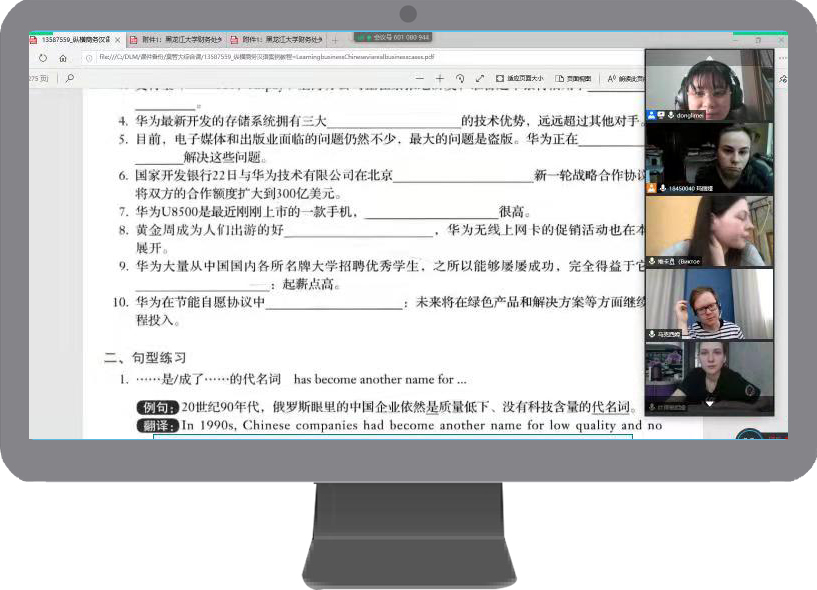
Task: Click donglimei's screen sharing icon
Action: pyautogui.click(x=661, y=115)
